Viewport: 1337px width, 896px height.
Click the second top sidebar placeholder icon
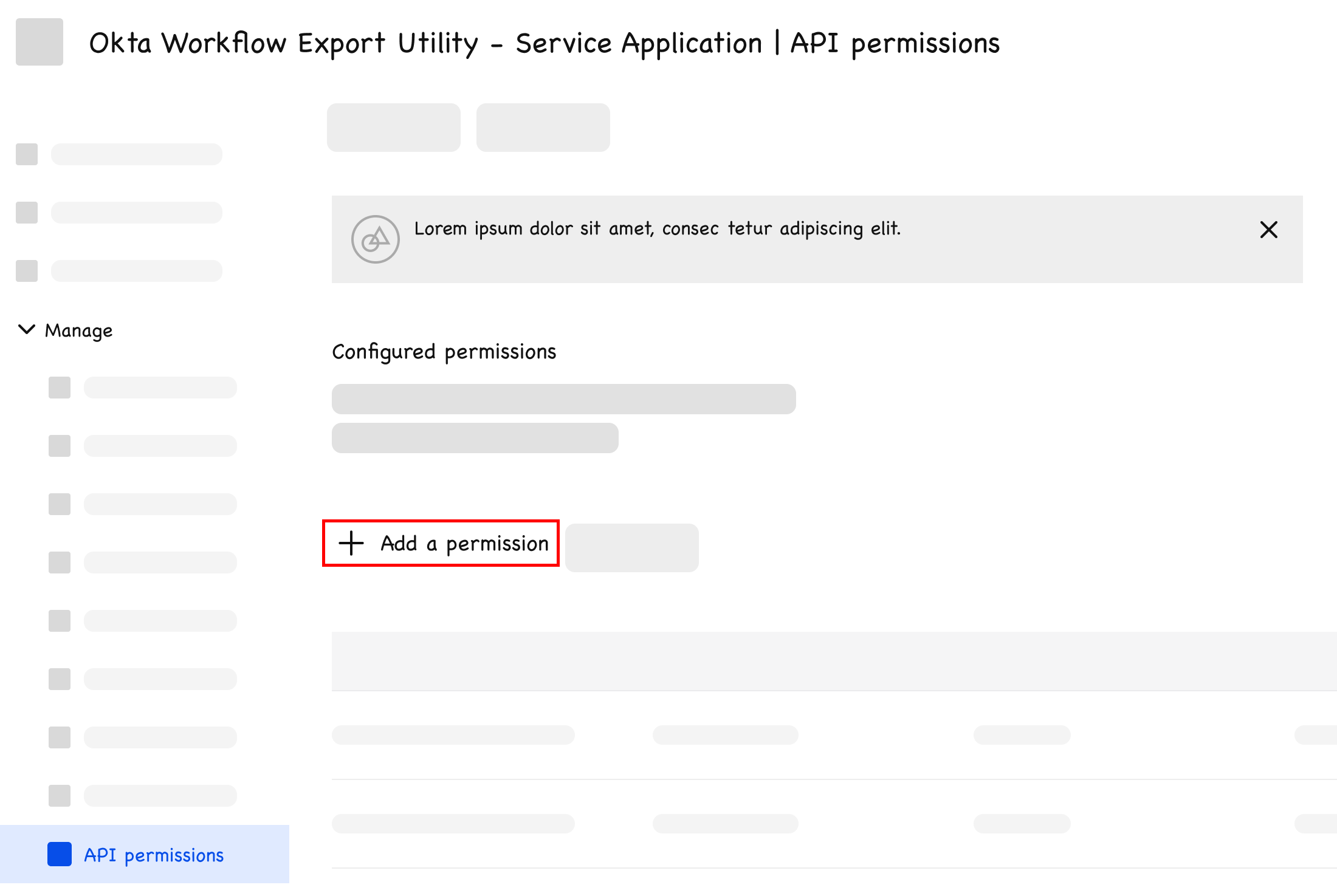point(27,213)
